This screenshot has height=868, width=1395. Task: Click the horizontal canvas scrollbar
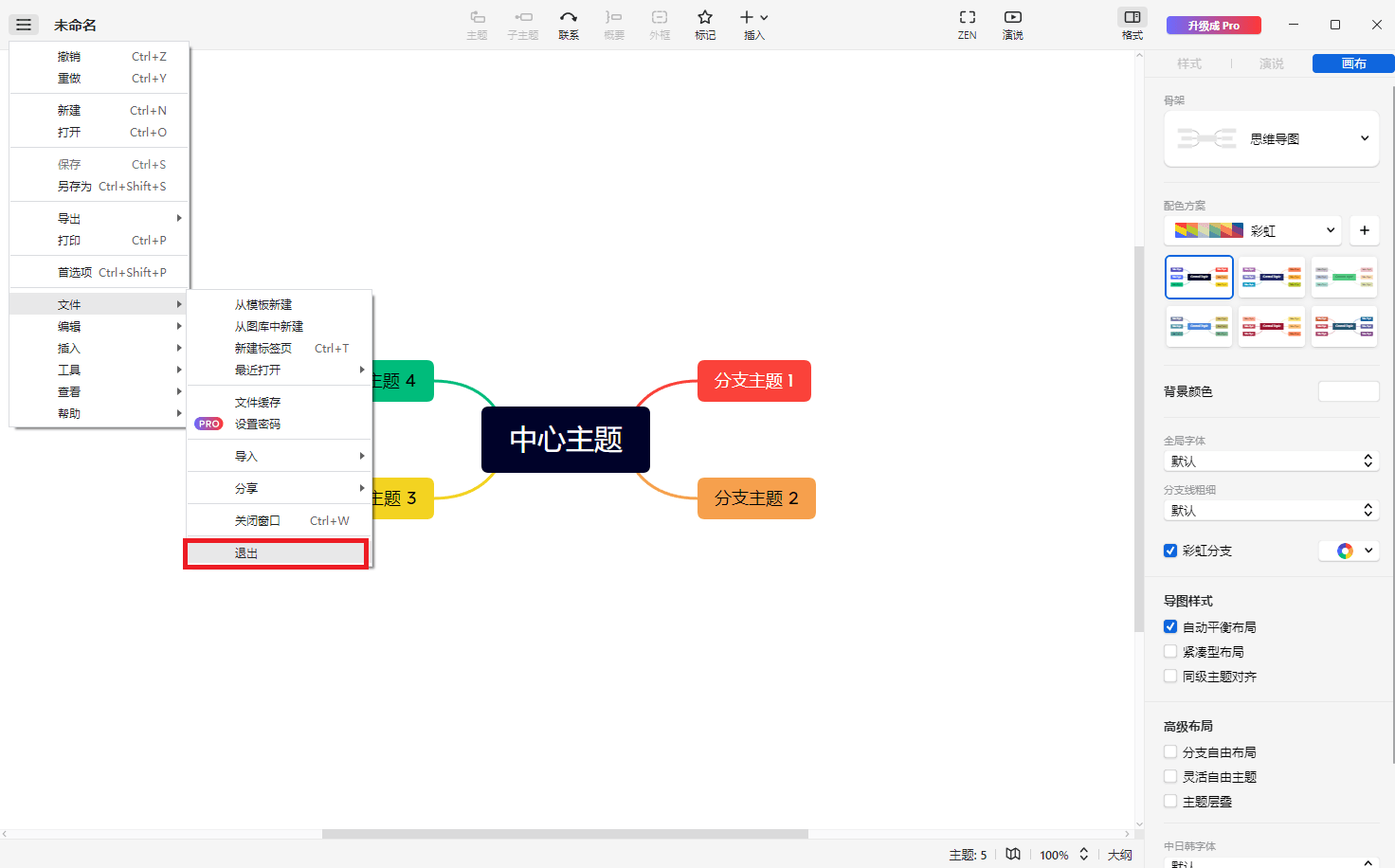(x=565, y=834)
